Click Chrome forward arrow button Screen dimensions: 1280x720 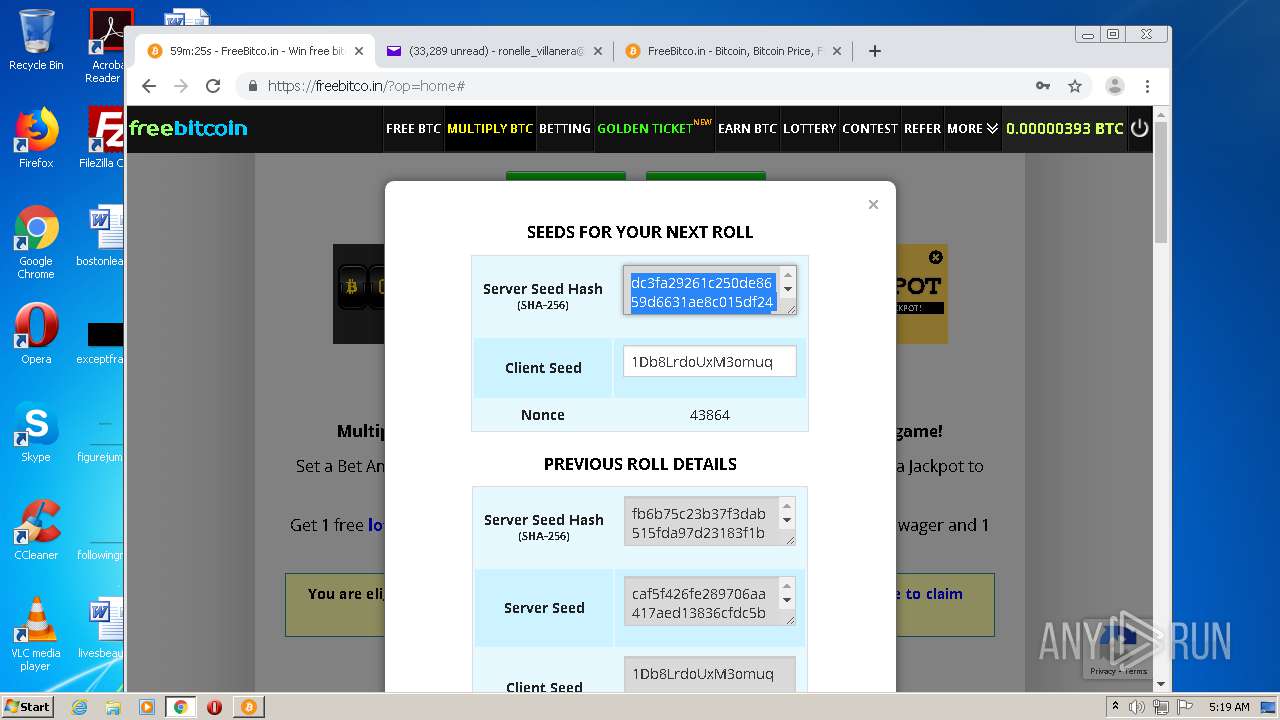coord(181,86)
